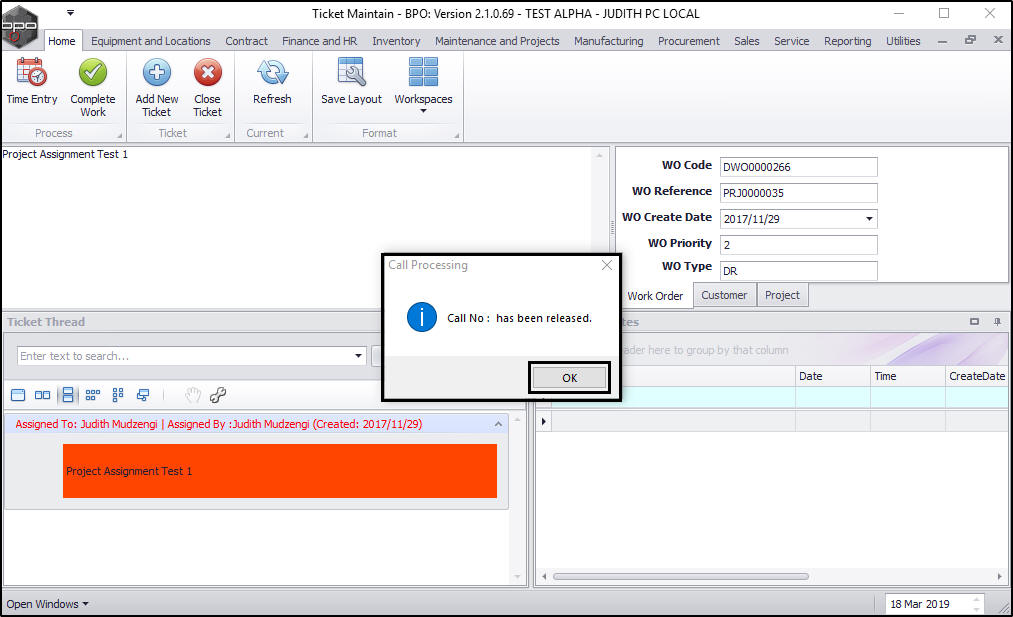1013x617 pixels.
Task: Close the Call Processing dialog
Action: tap(607, 265)
